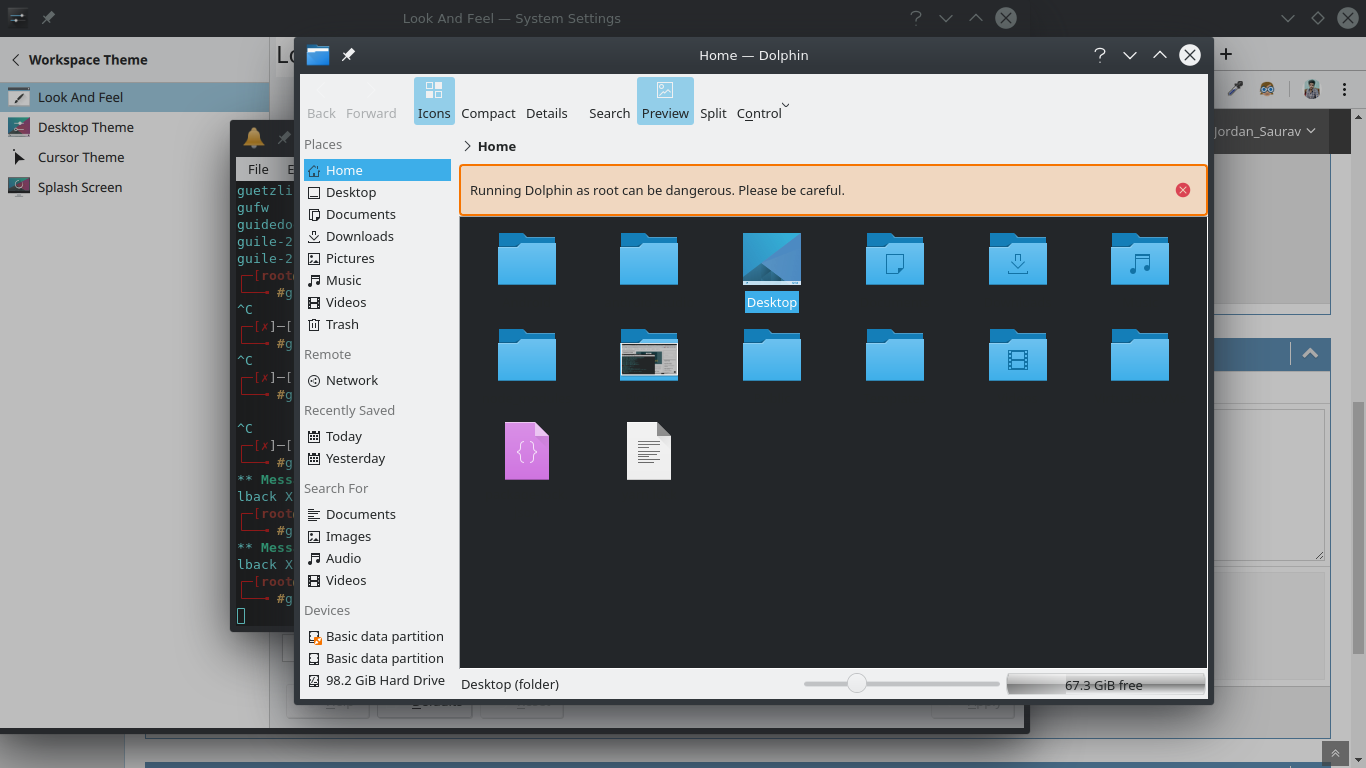The width and height of the screenshot is (1366, 768).
Task: Select Trash in Places sidebar
Action: point(341,324)
